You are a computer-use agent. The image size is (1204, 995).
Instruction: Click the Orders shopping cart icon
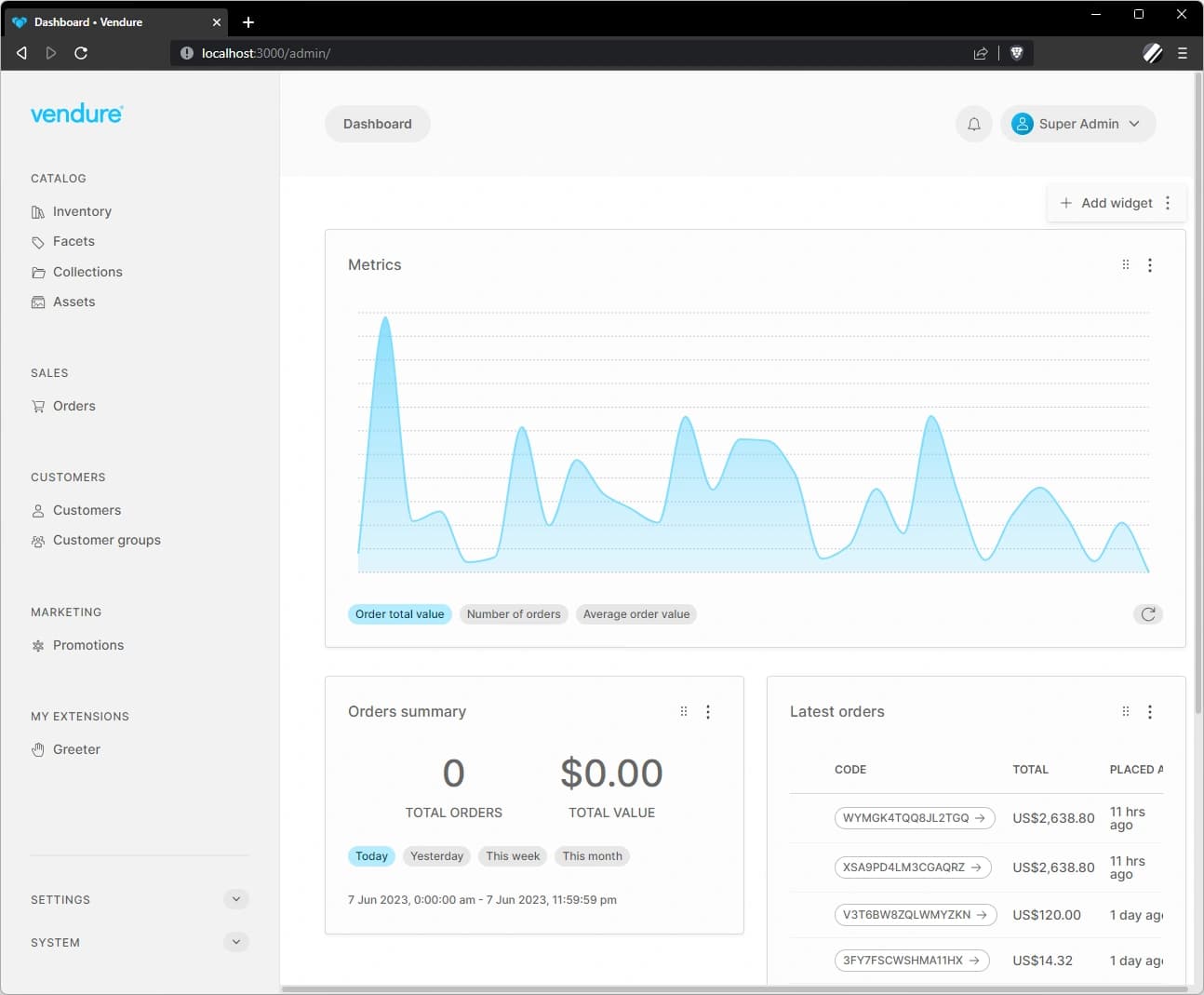[38, 406]
